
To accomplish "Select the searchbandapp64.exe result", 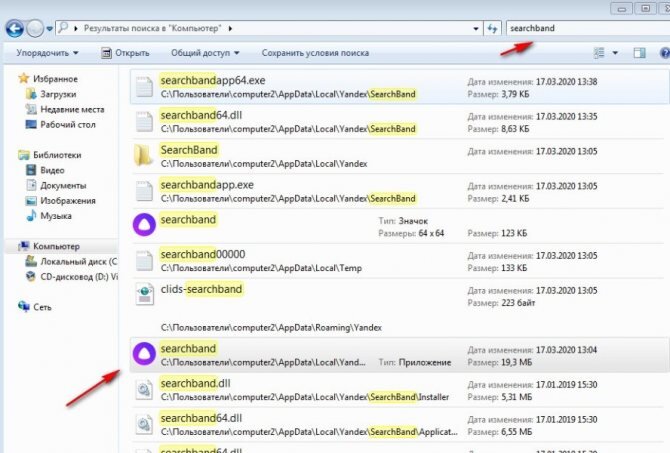I will [x=400, y=87].
